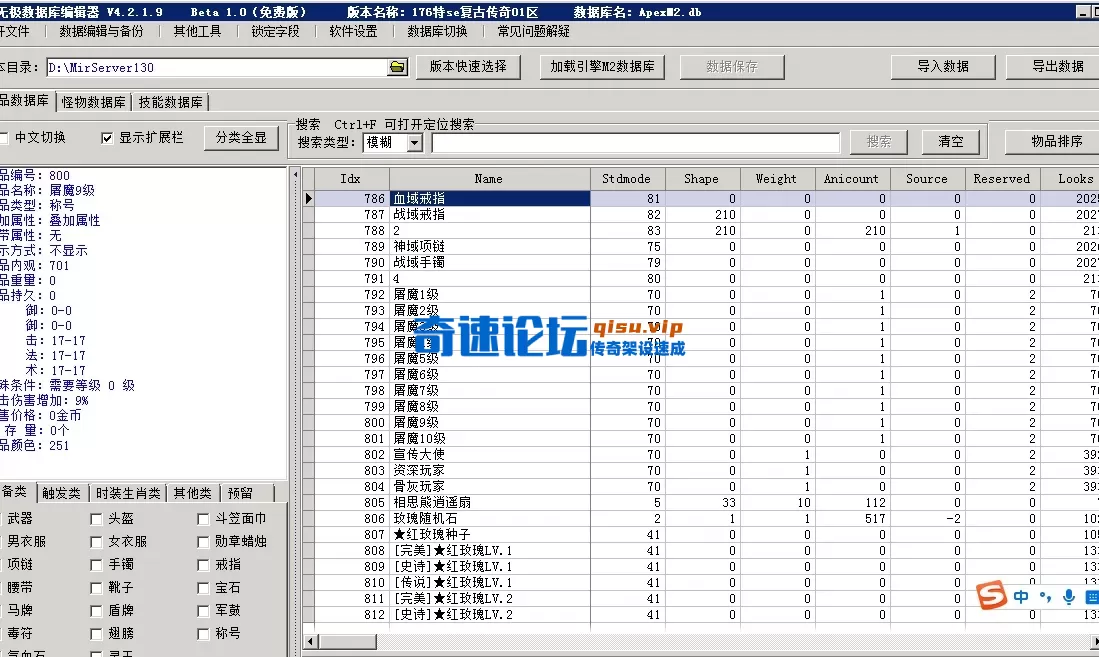The image size is (1099, 657).
Task: Enable the 中文切换 checkbox
Action: pos(4,138)
